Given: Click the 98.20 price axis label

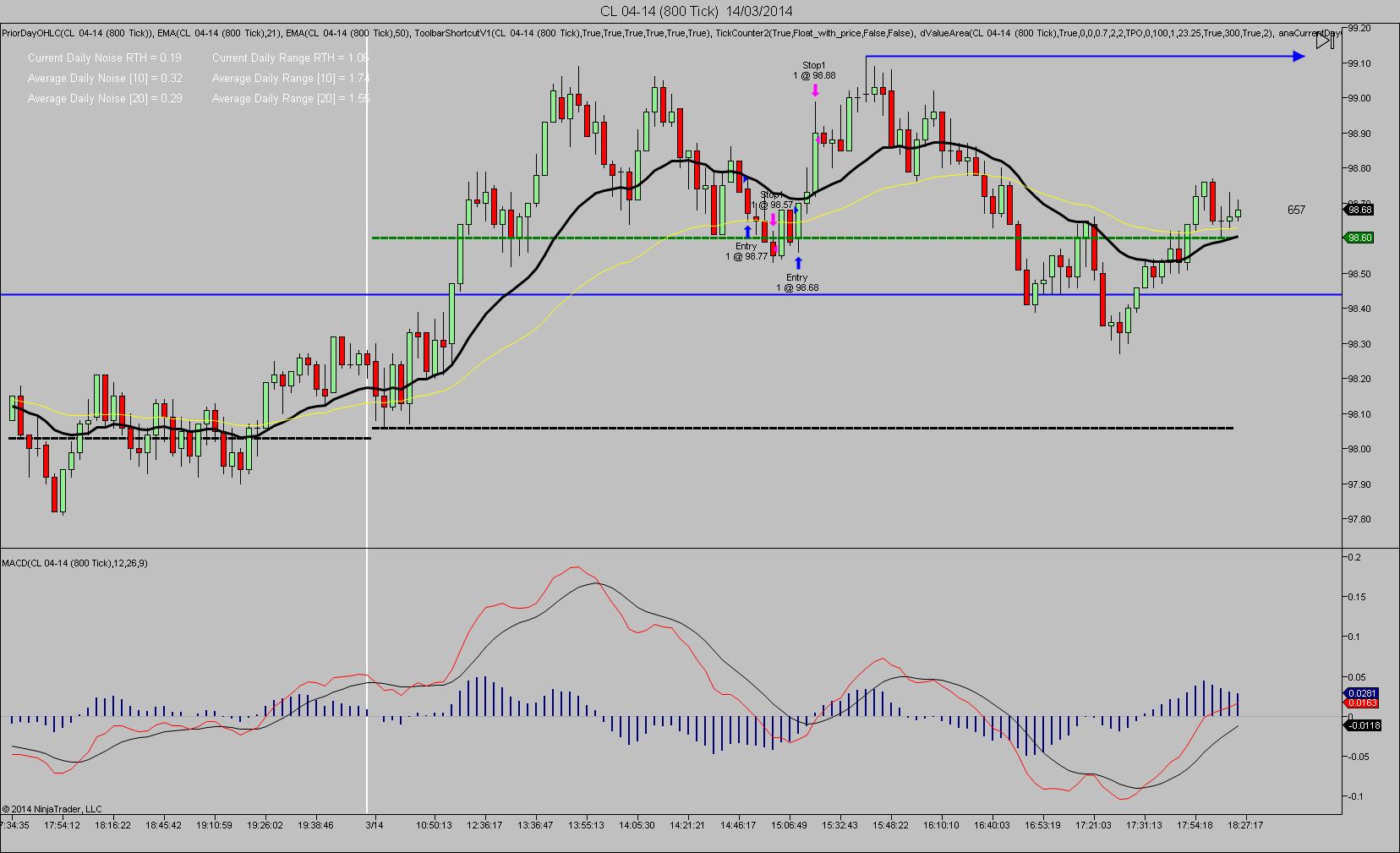Looking at the screenshot, I should pyautogui.click(x=1359, y=379).
